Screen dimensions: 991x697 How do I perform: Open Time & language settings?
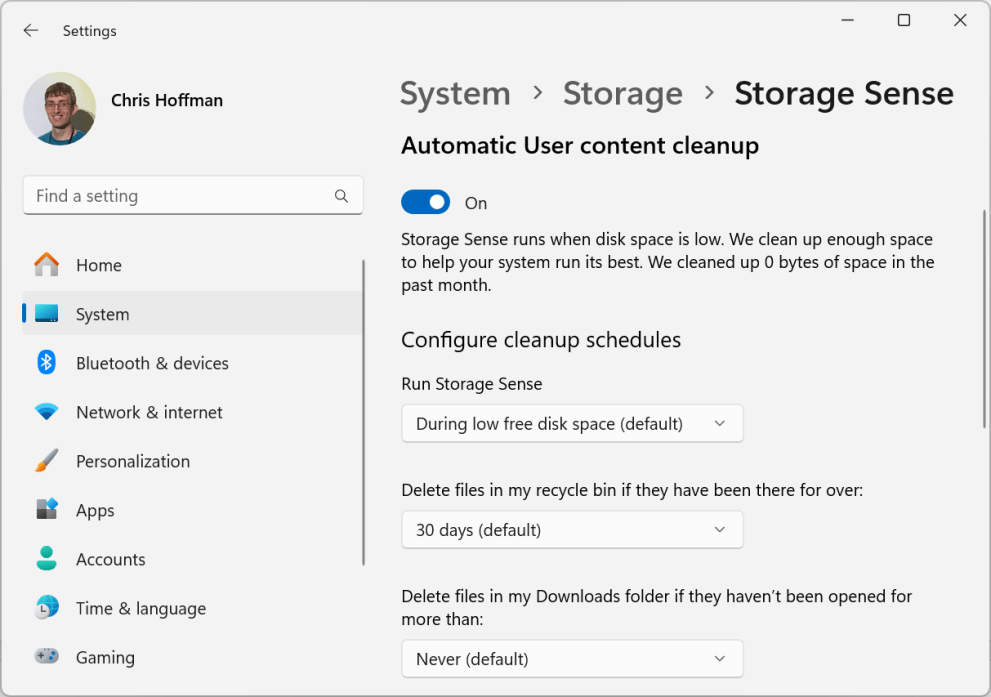pyautogui.click(x=193, y=607)
